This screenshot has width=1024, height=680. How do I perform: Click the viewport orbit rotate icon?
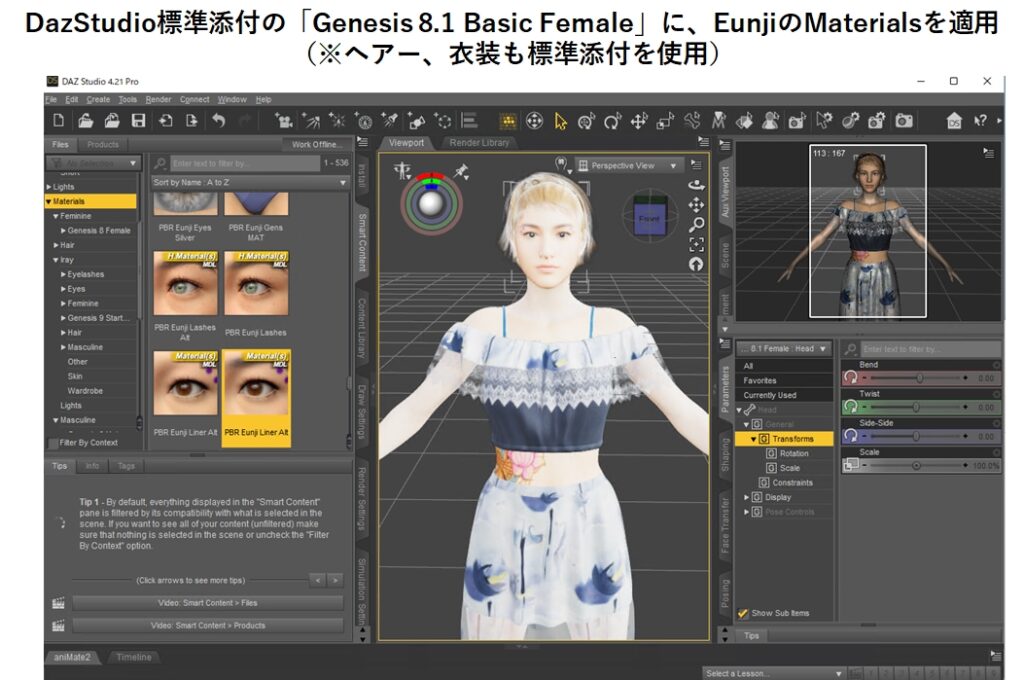696,185
